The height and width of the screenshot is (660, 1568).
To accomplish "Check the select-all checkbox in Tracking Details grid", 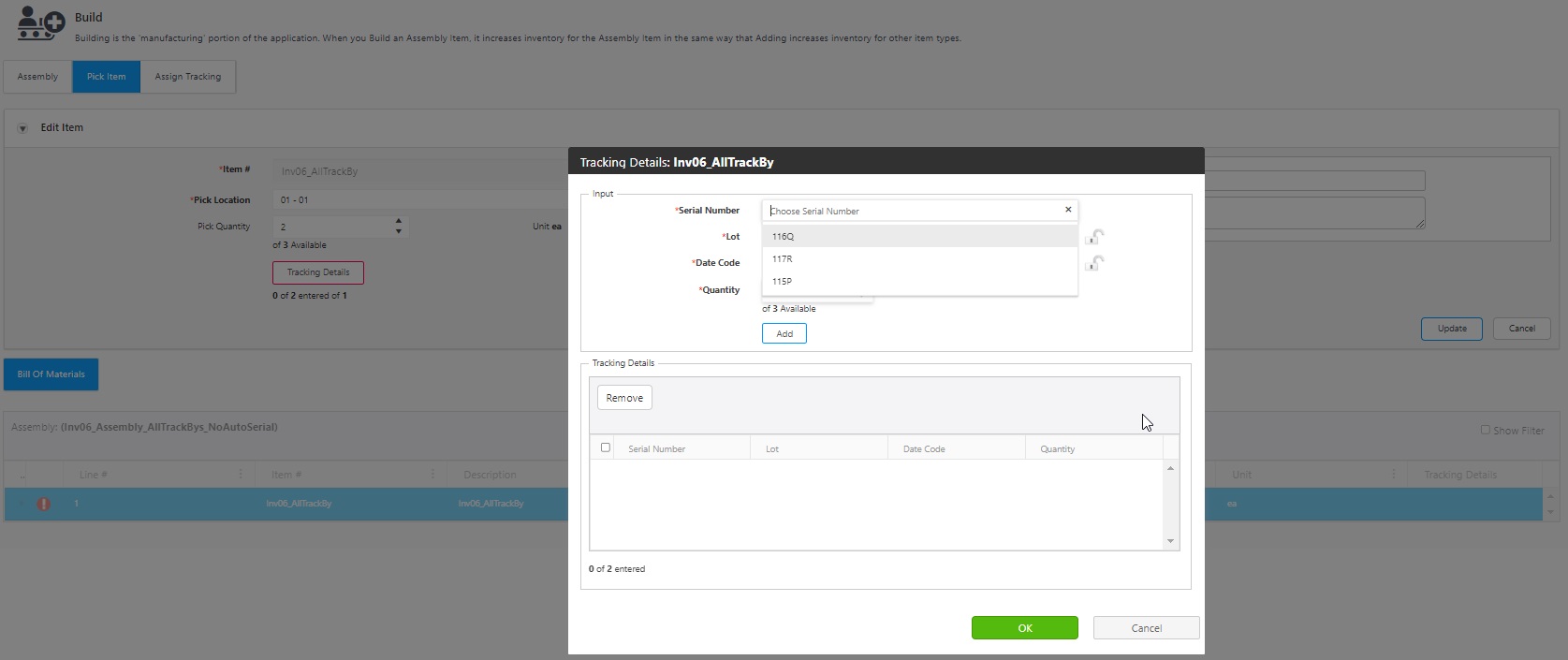I will click(x=605, y=447).
